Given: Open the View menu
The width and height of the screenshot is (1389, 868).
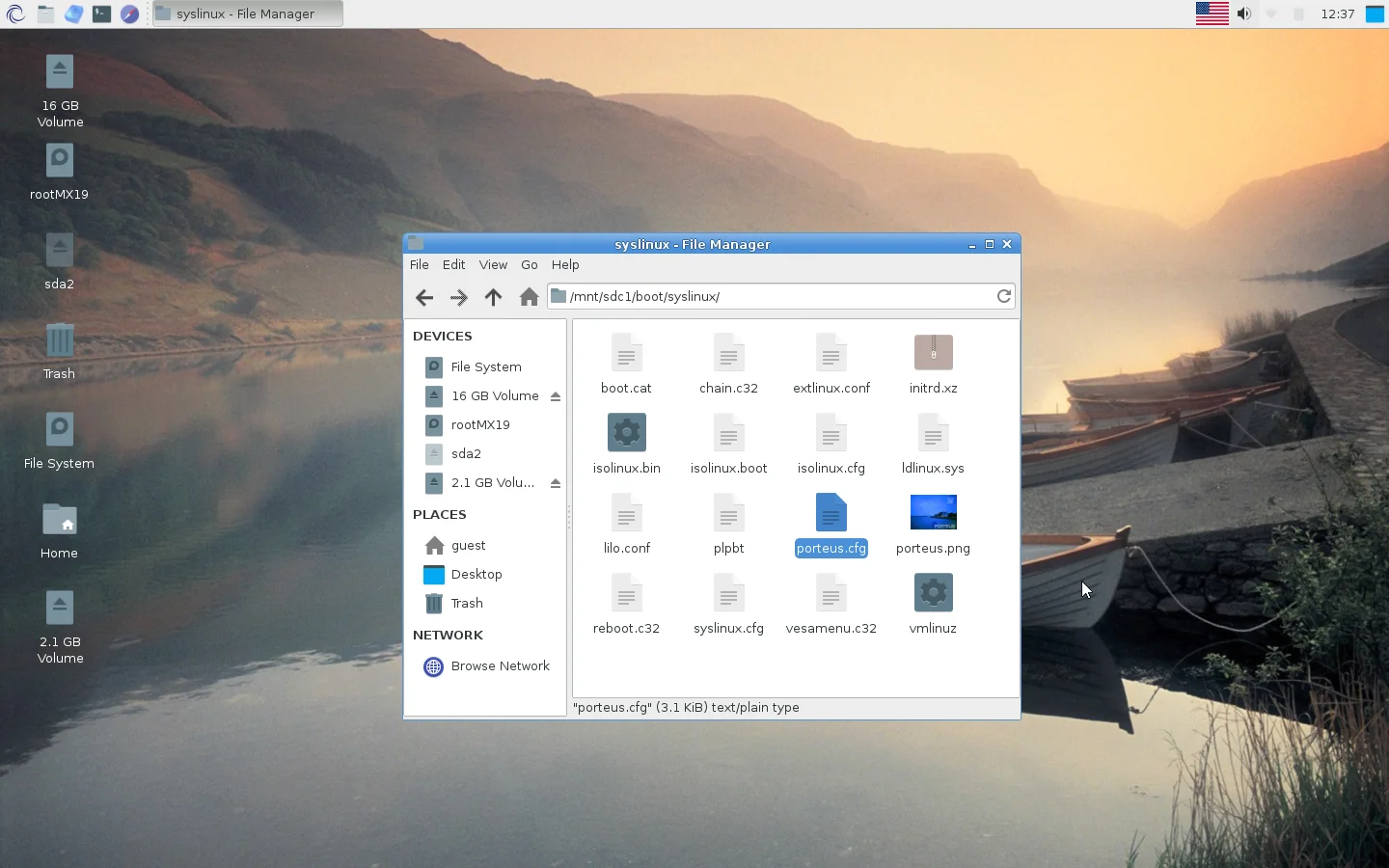Looking at the screenshot, I should point(493,264).
